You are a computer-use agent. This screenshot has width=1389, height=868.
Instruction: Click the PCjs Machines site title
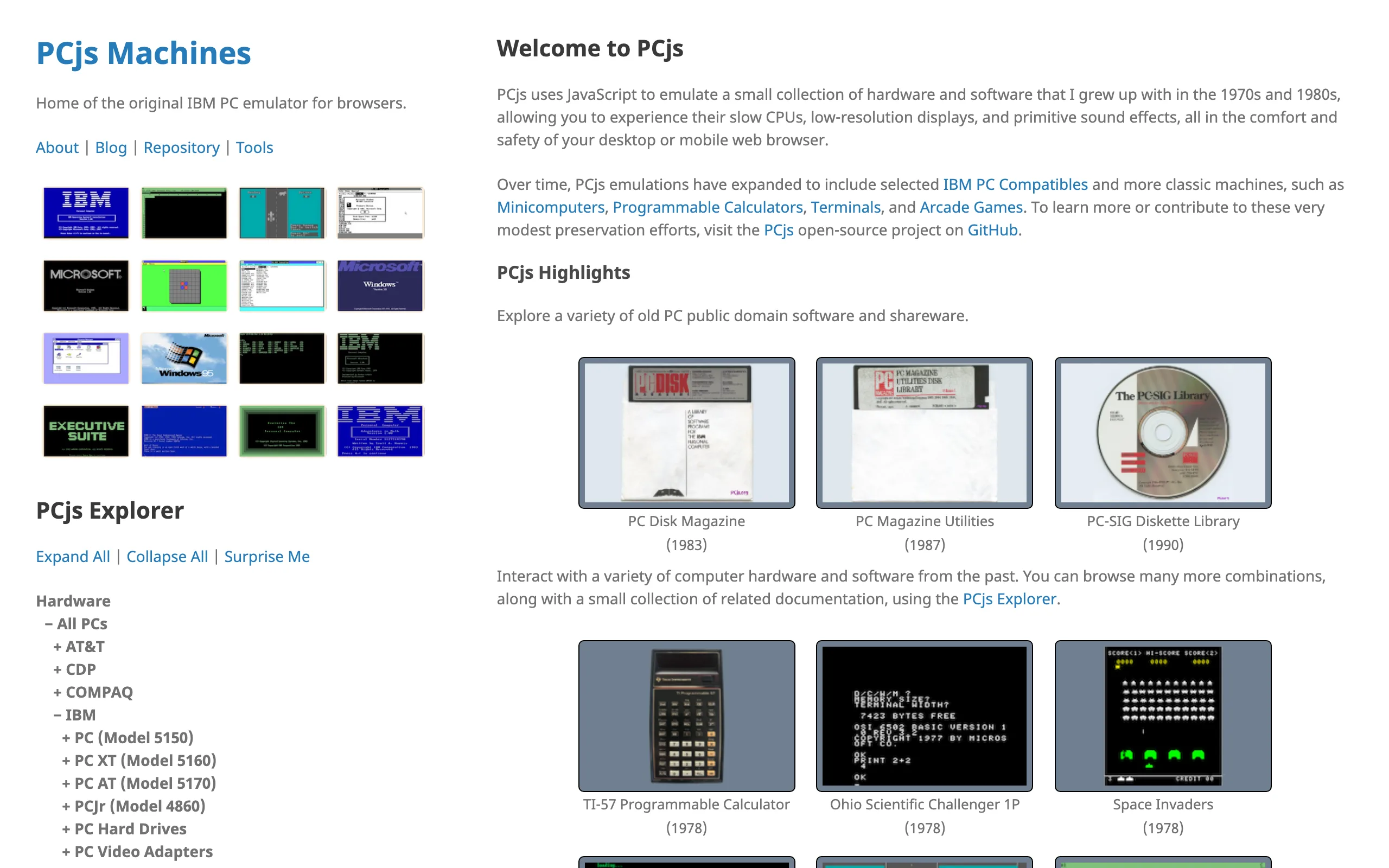pos(143,53)
